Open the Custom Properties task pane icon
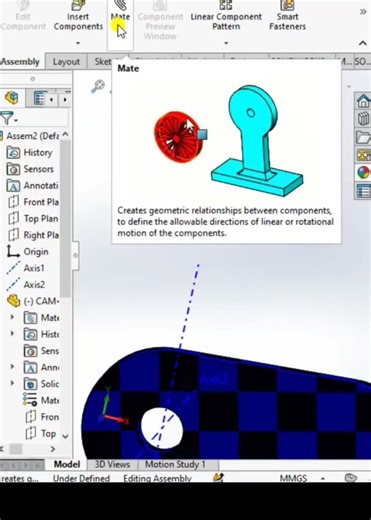Screen dimensions: 371x520 [363, 191]
